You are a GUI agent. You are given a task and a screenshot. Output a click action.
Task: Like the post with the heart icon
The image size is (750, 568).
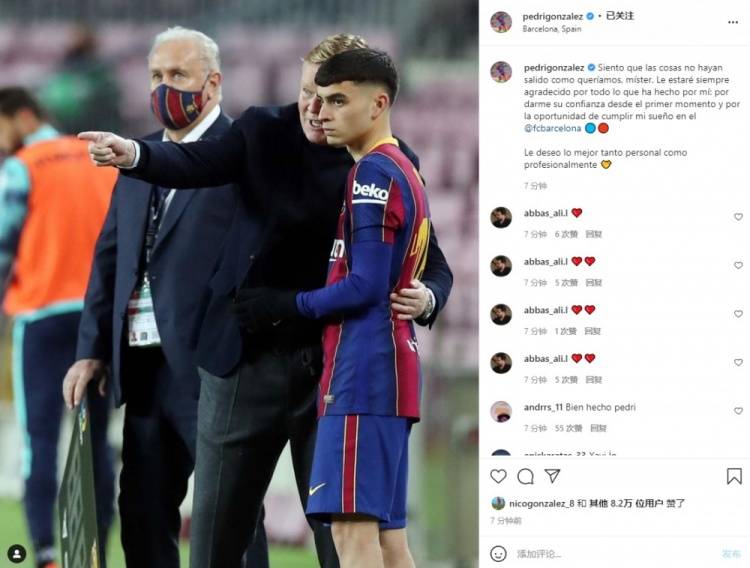[498, 476]
